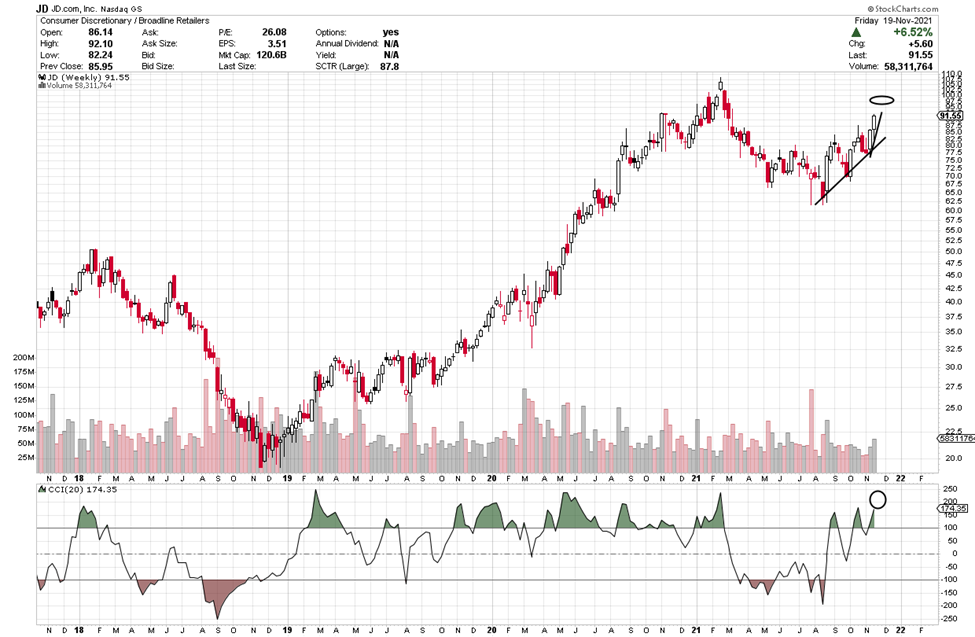The image size is (975, 637).
Task: Select the EPS value 3.51
Action: point(277,44)
